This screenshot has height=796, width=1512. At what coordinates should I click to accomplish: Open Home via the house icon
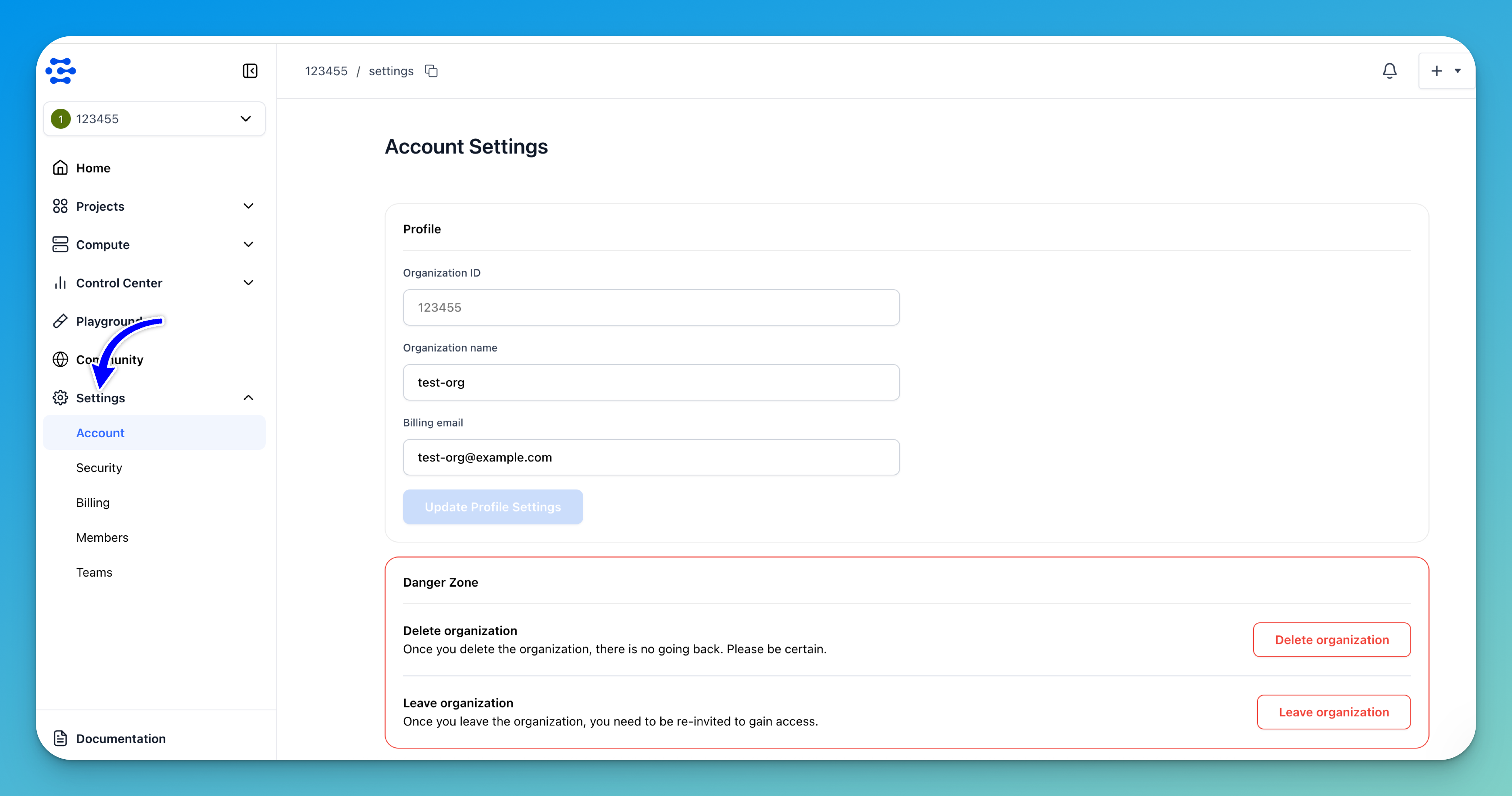click(60, 168)
